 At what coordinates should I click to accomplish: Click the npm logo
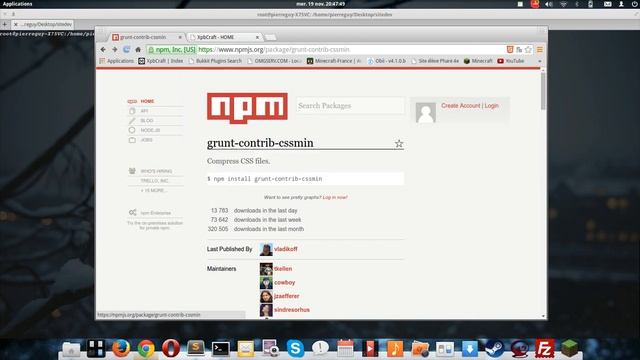pyautogui.click(x=247, y=108)
